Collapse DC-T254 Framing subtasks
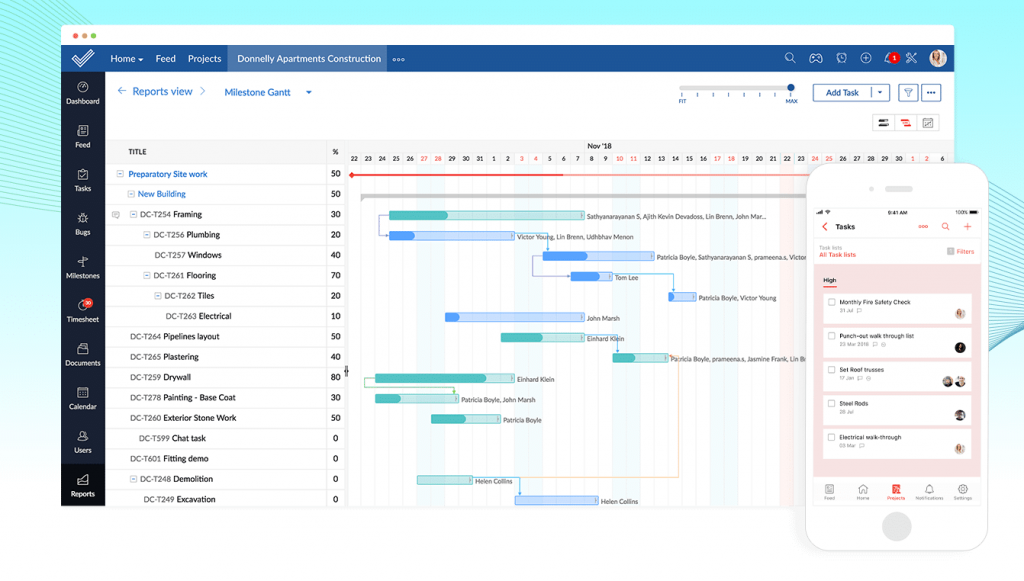 [x=133, y=214]
